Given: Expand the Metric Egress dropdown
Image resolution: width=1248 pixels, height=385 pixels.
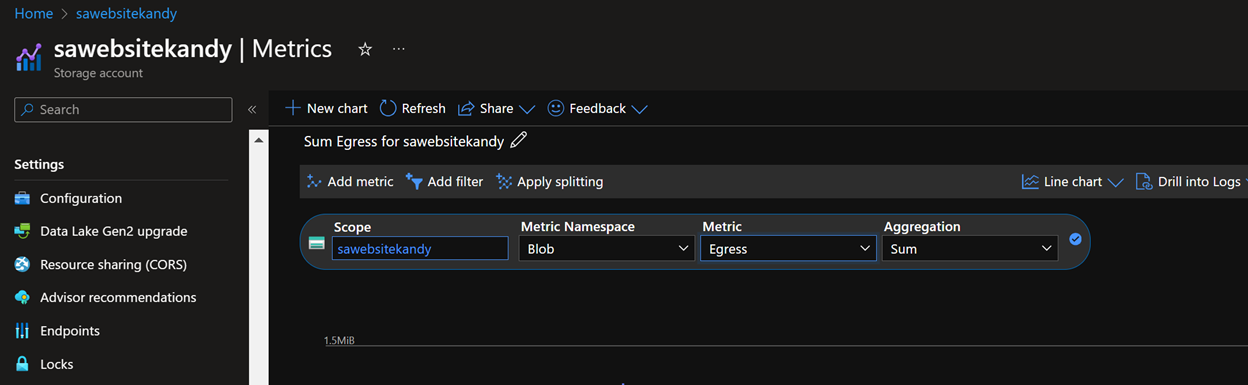Looking at the screenshot, I should (788, 248).
